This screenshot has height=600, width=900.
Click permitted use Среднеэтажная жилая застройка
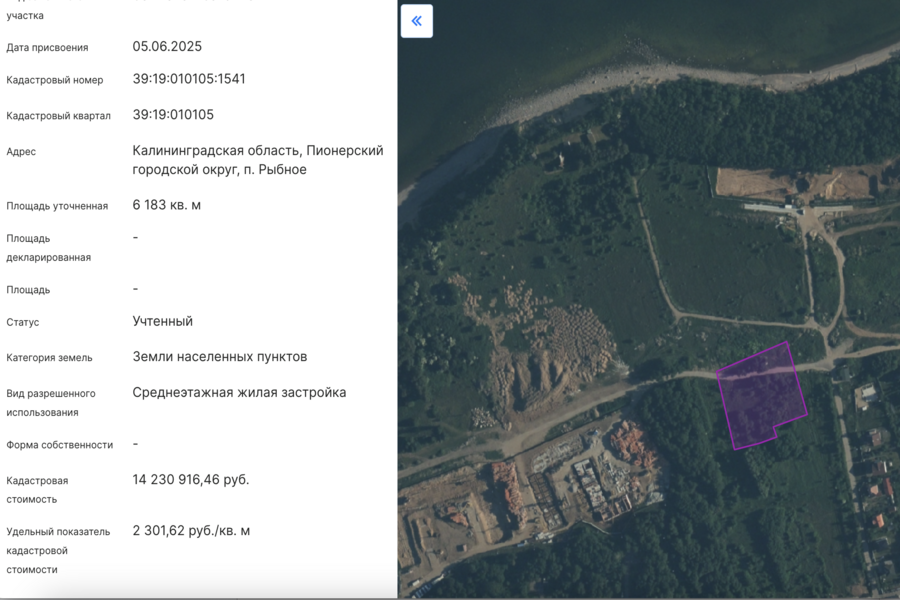pyautogui.click(x=239, y=392)
